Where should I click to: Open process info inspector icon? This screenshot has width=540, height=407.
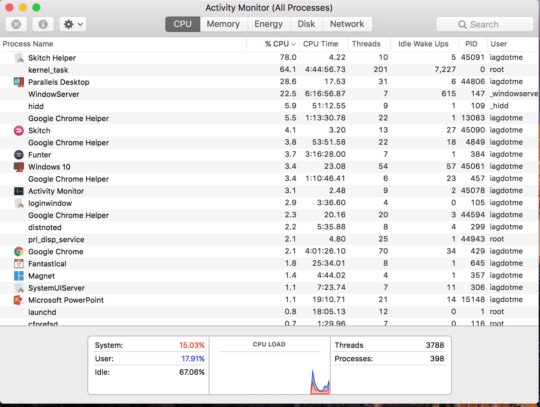point(43,24)
